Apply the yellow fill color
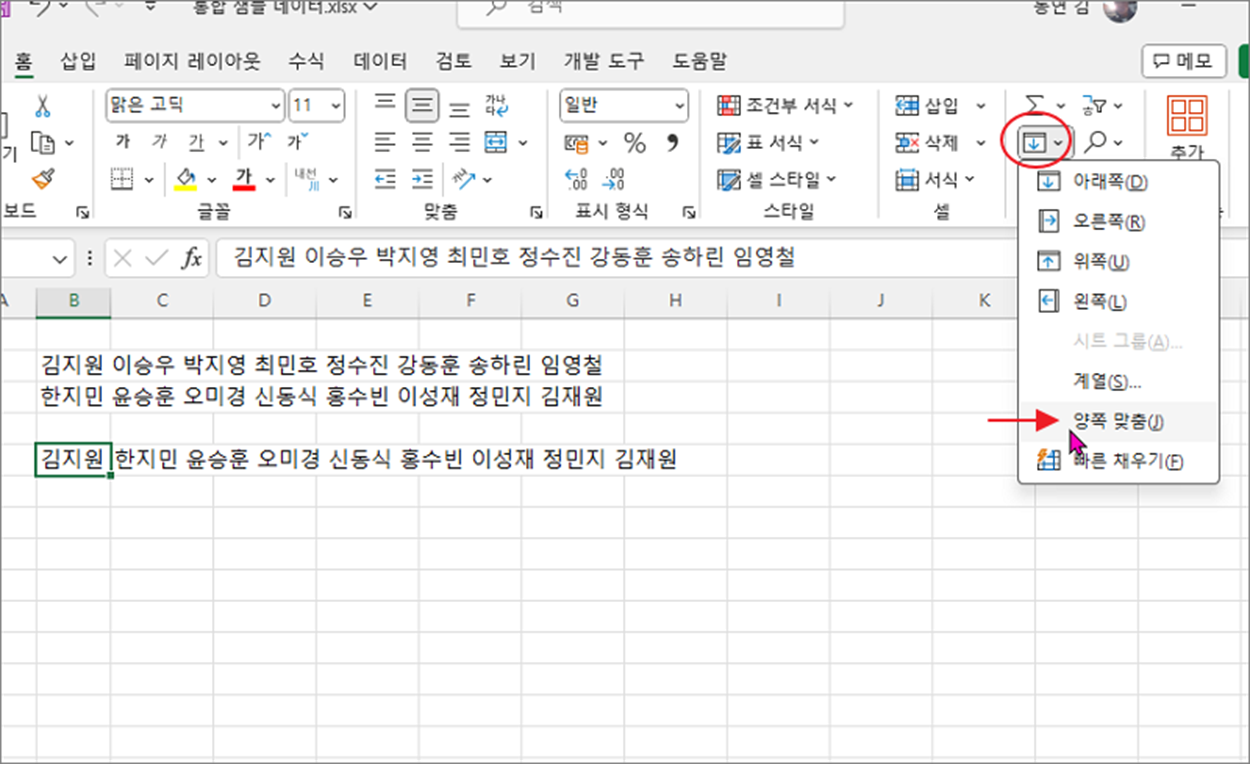The image size is (1250, 764). coord(186,179)
